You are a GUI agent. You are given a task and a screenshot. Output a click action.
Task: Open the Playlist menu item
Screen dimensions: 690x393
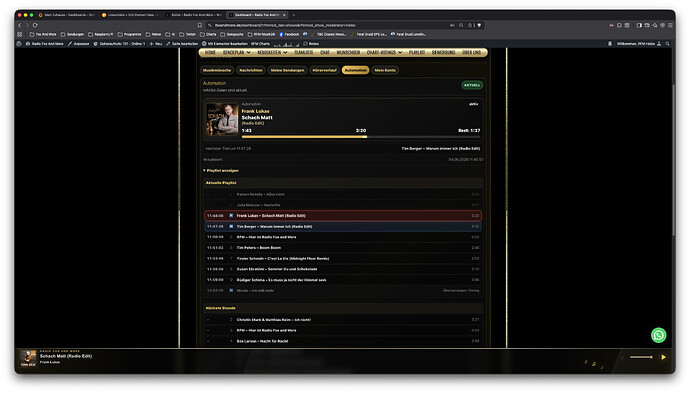(x=417, y=52)
